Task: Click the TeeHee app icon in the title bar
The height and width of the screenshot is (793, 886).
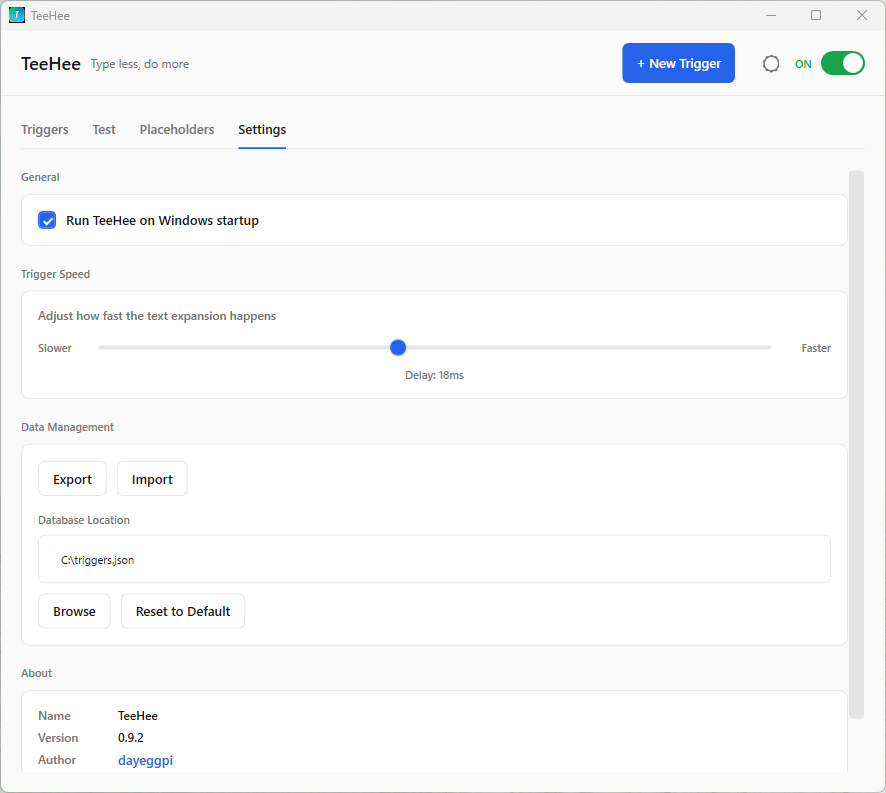Action: point(14,15)
